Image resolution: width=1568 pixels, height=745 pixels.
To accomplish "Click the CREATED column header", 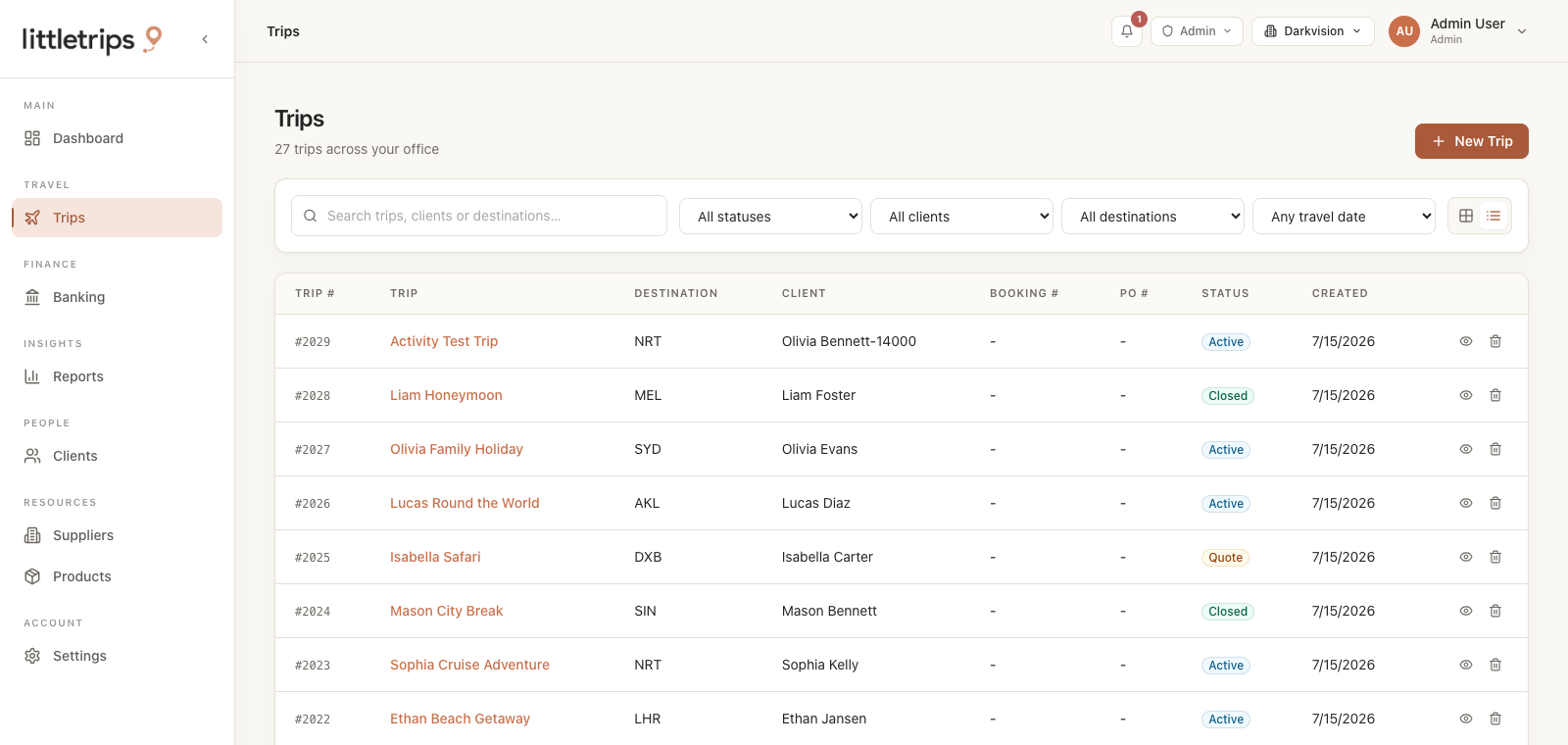I will pyautogui.click(x=1340, y=293).
